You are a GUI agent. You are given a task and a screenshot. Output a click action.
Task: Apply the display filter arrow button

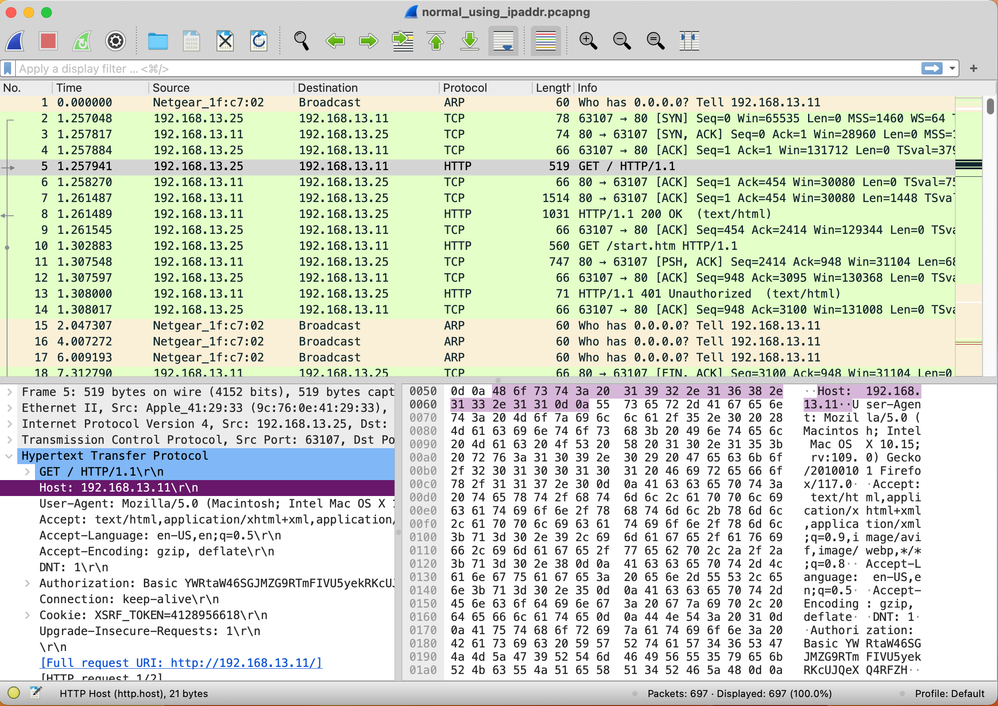click(x=931, y=68)
